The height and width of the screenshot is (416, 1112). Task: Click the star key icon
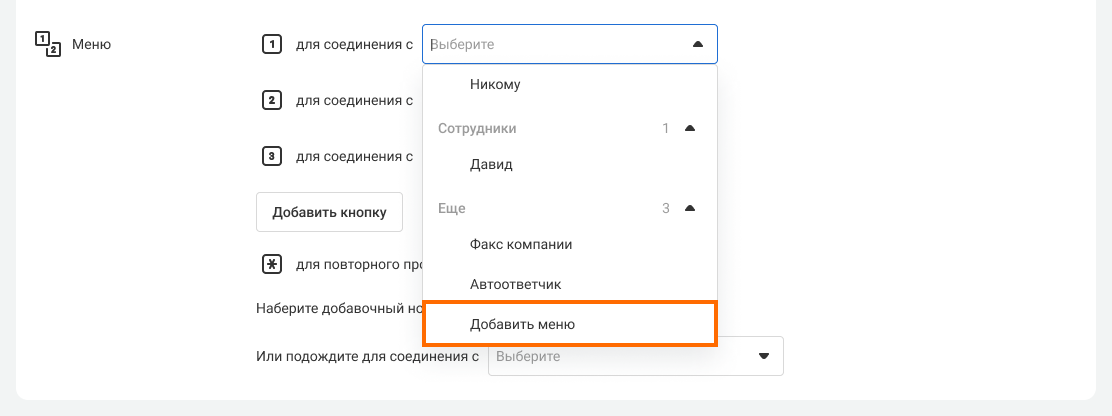(x=270, y=265)
